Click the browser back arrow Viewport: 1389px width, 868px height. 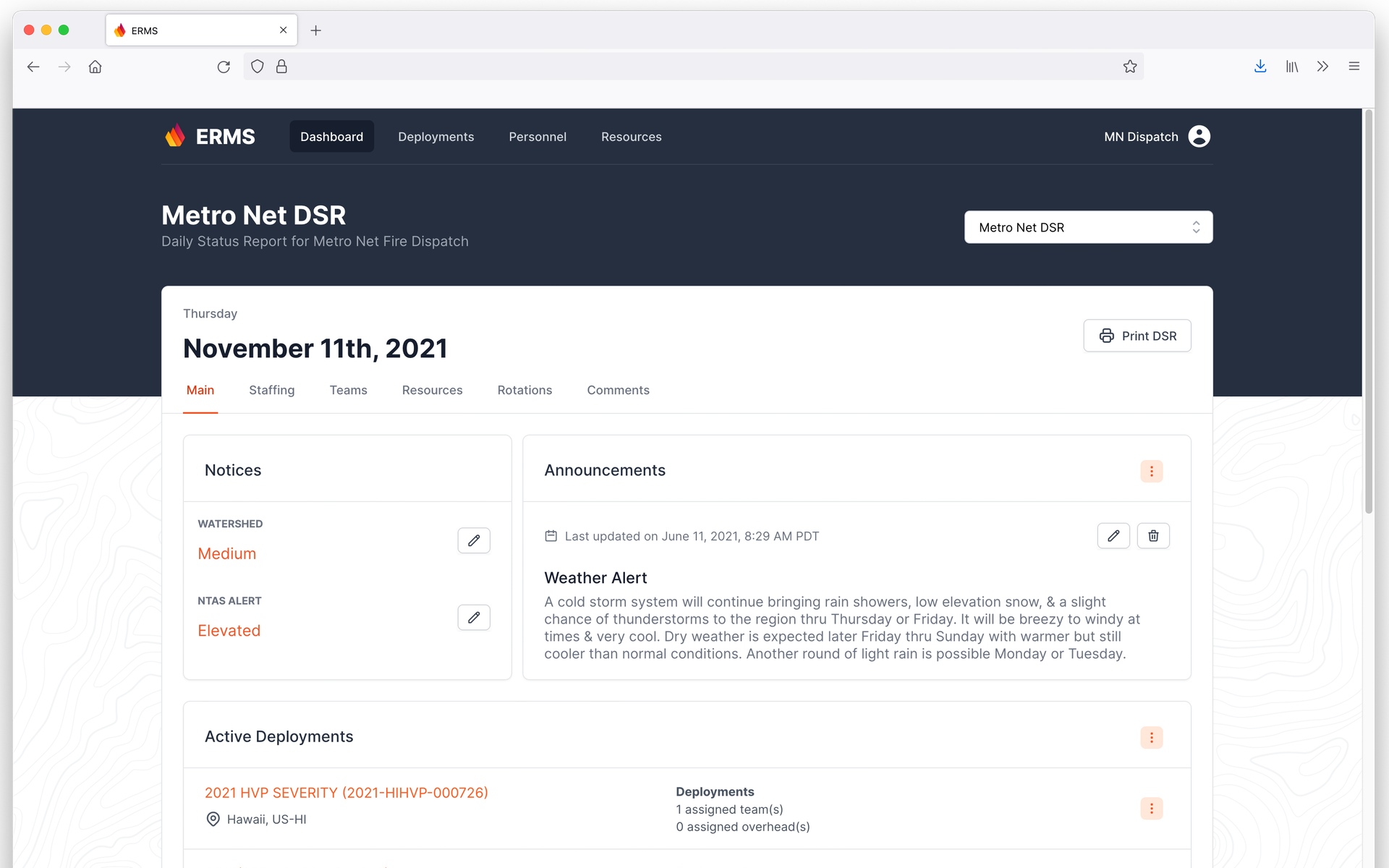coord(33,67)
